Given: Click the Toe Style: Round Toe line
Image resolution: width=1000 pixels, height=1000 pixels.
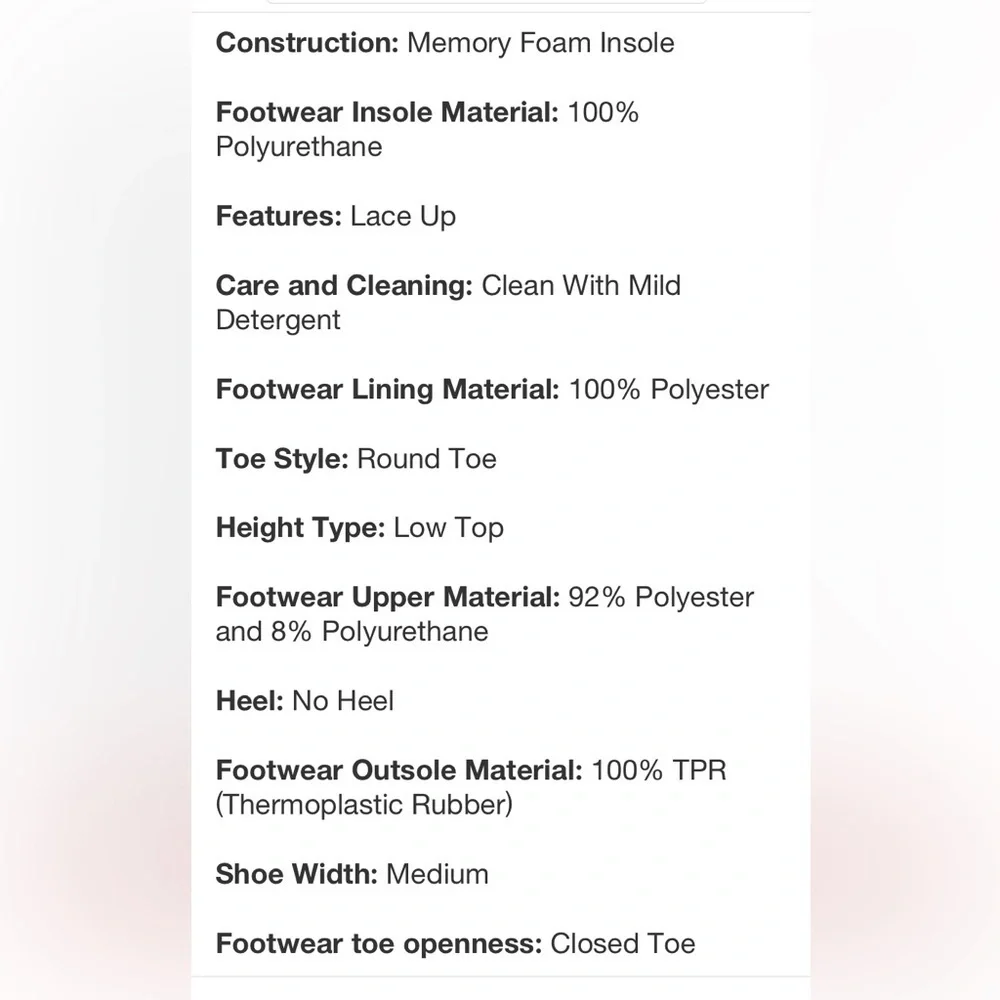Looking at the screenshot, I should pos(356,459).
